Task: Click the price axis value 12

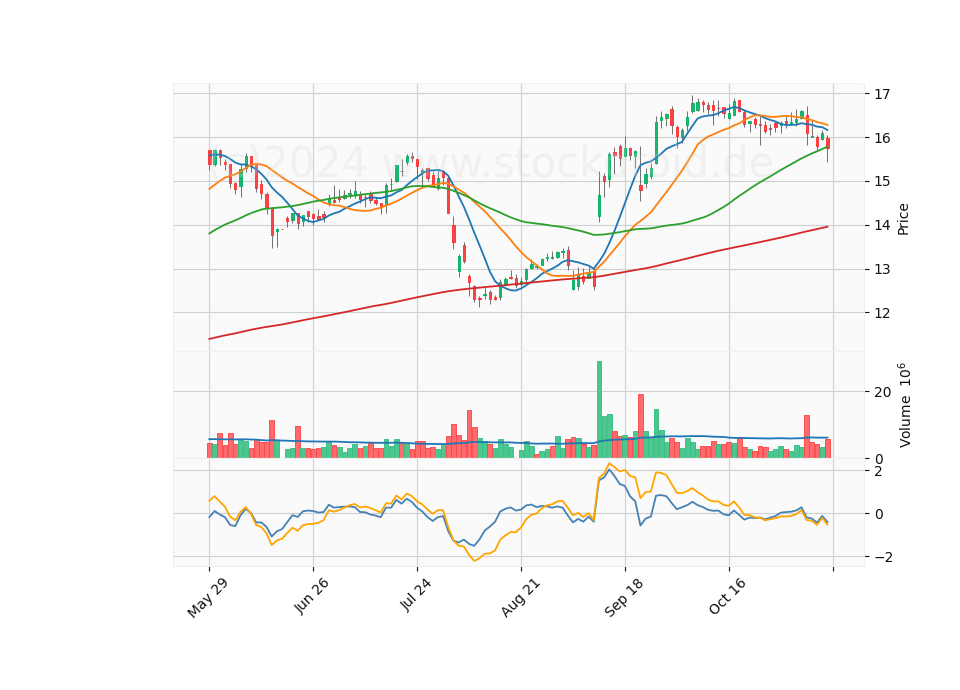Action: (x=882, y=313)
